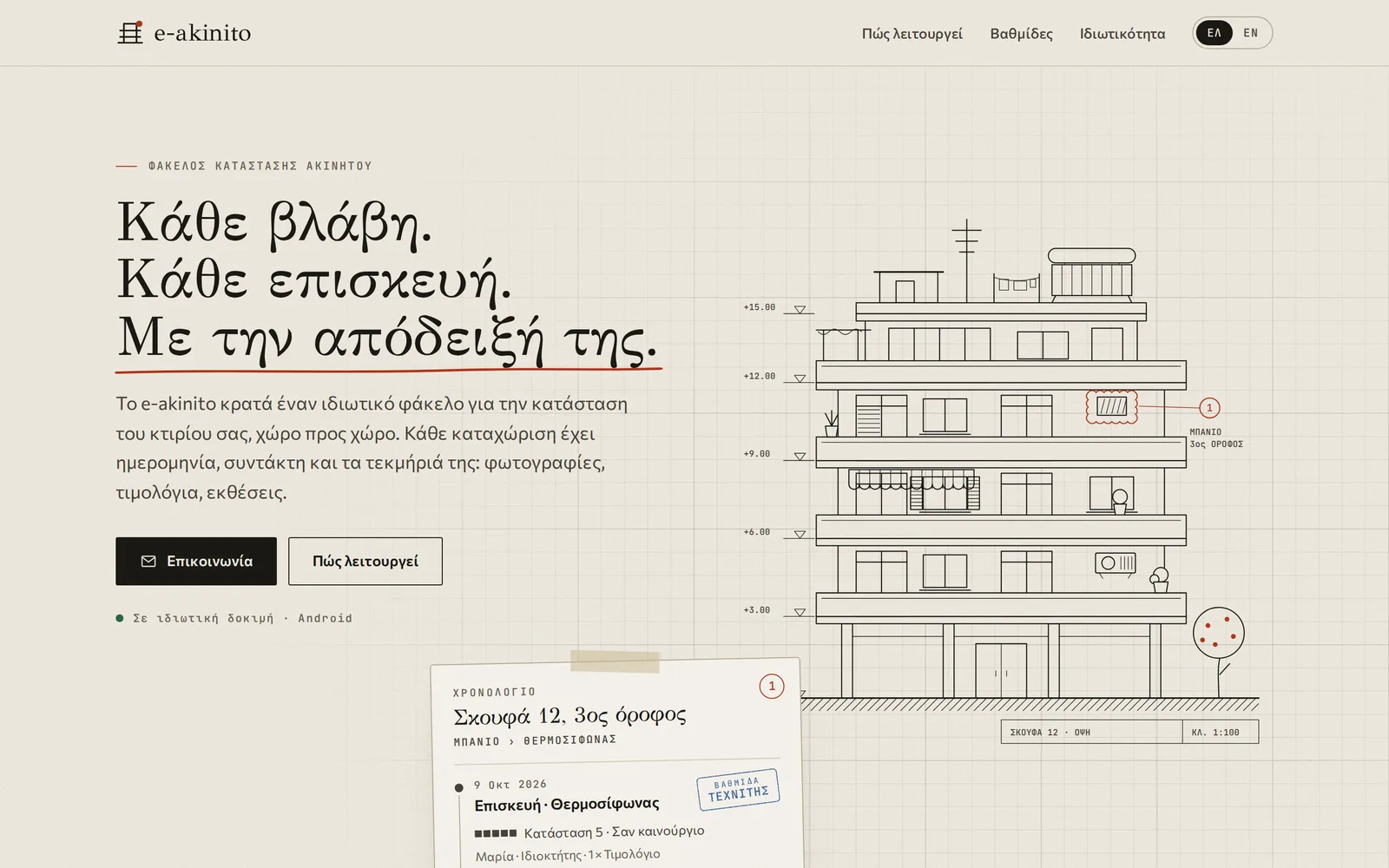Click the timeline bullet dot at 9 Οκτ 2026
This screenshot has height=868, width=1389.
point(459,788)
